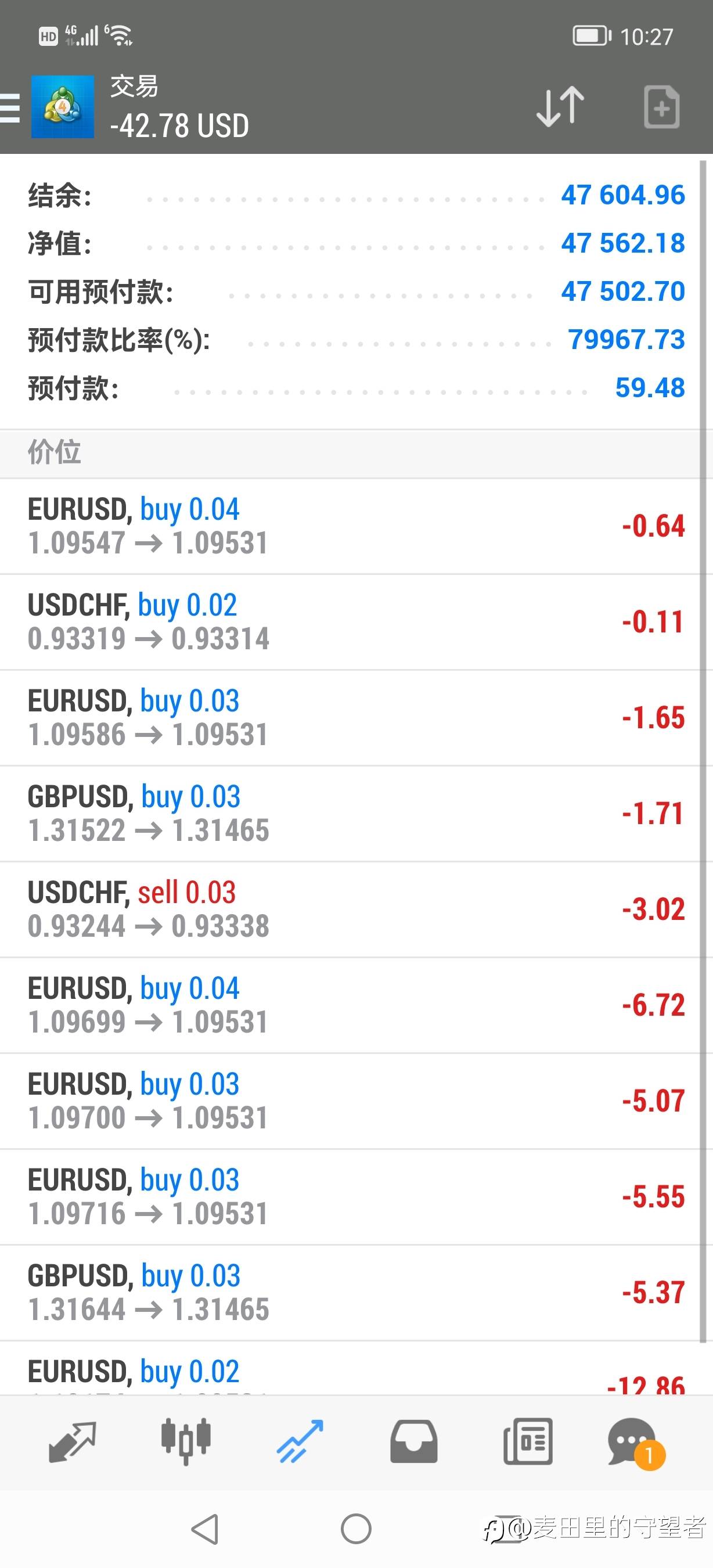Open the candlestick Chart tab
The image size is (713, 1568).
pyautogui.click(x=186, y=1441)
